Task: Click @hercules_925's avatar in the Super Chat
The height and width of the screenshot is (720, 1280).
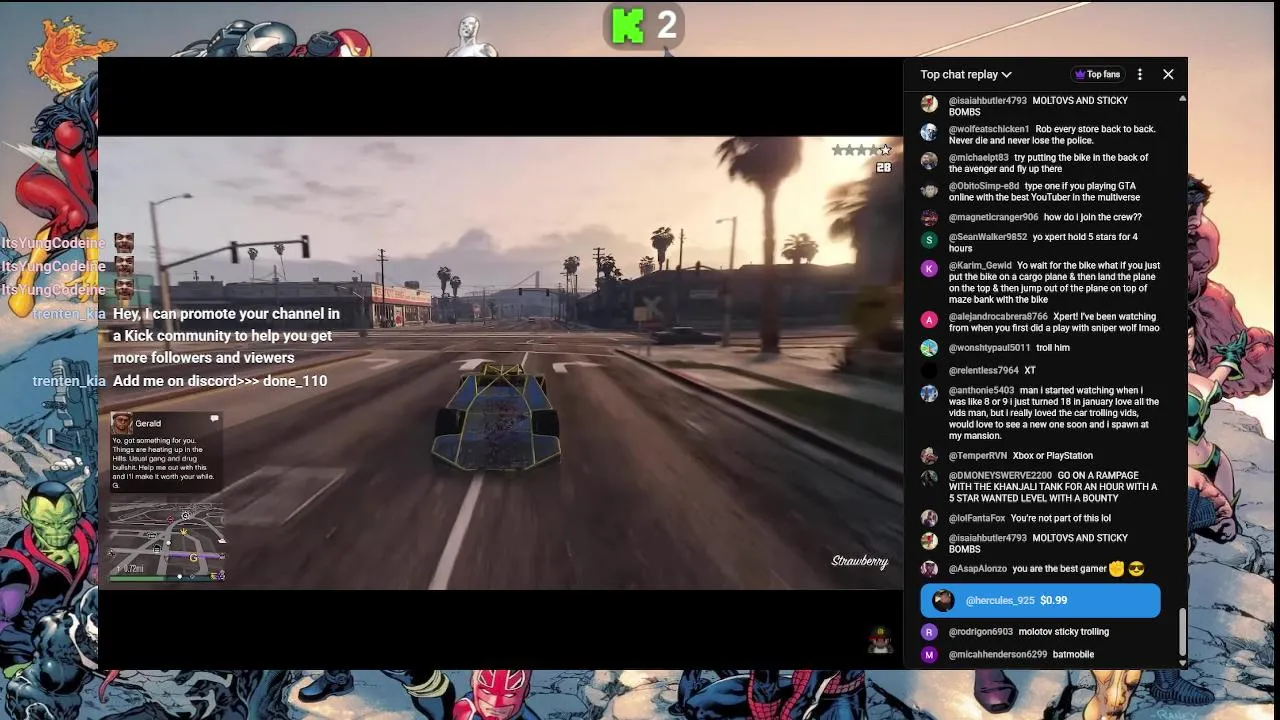Action: pos(943,600)
